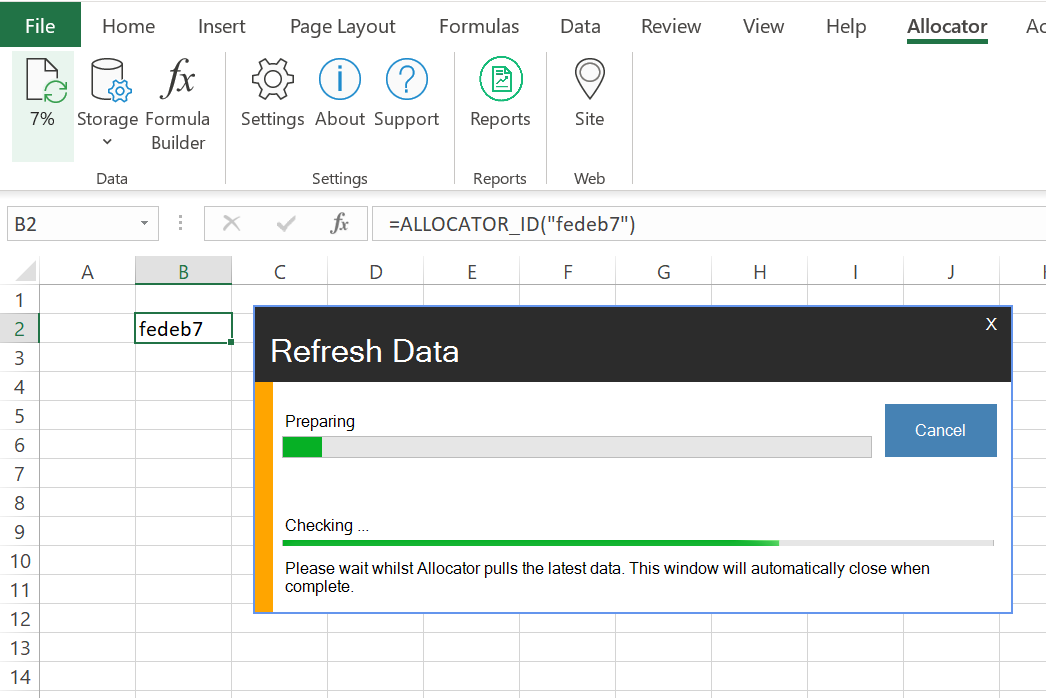Open the File tab
Screen dimensions: 1046x698
pyautogui.click(x=40, y=27)
